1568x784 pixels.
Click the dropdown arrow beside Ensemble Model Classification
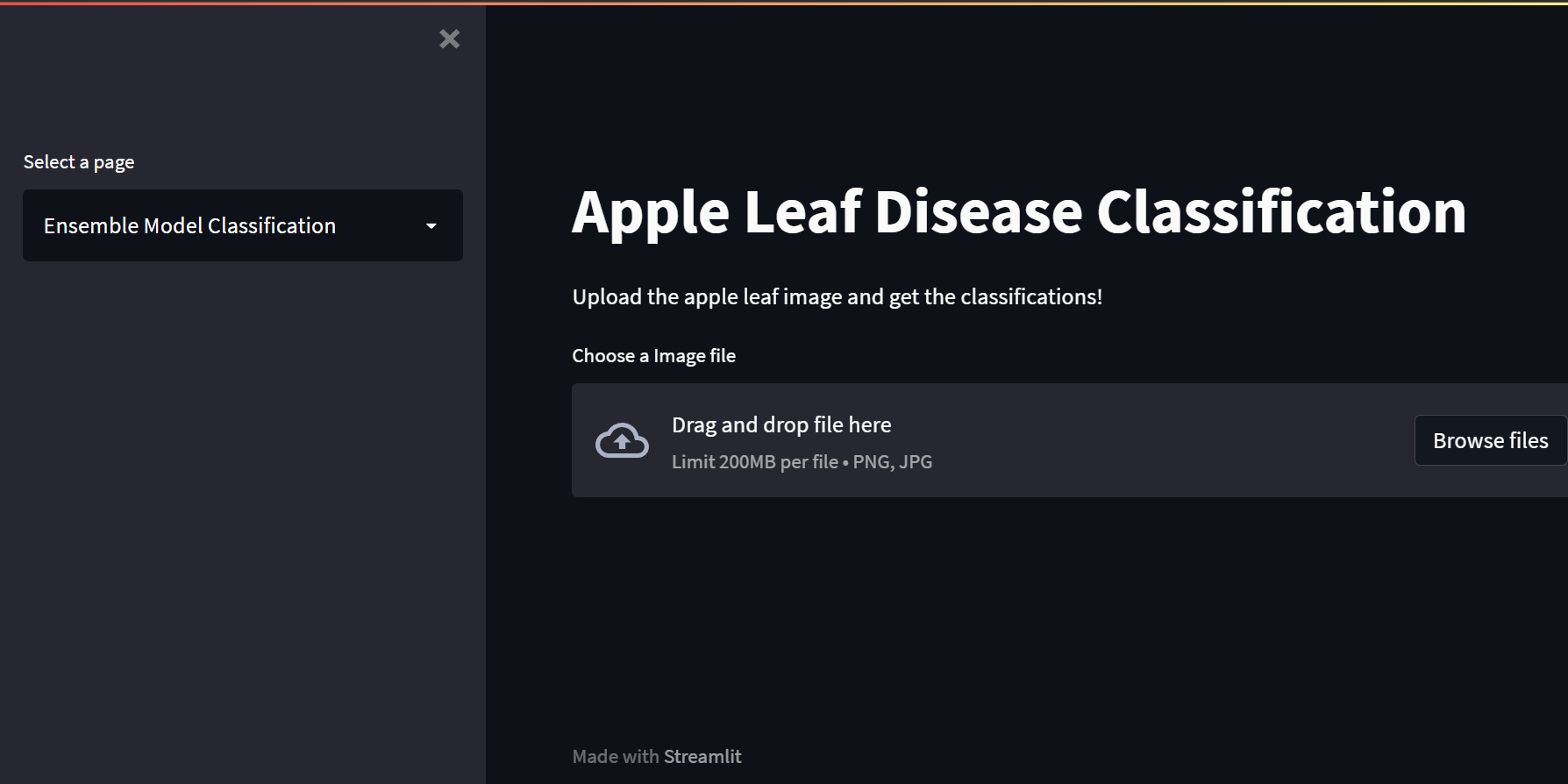tap(431, 225)
